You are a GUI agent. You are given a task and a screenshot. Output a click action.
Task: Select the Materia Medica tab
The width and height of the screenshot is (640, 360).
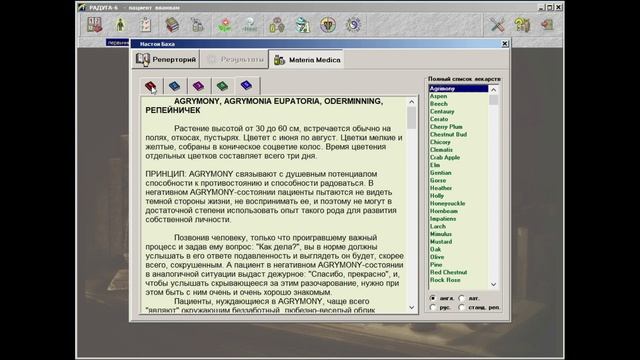pos(306,60)
